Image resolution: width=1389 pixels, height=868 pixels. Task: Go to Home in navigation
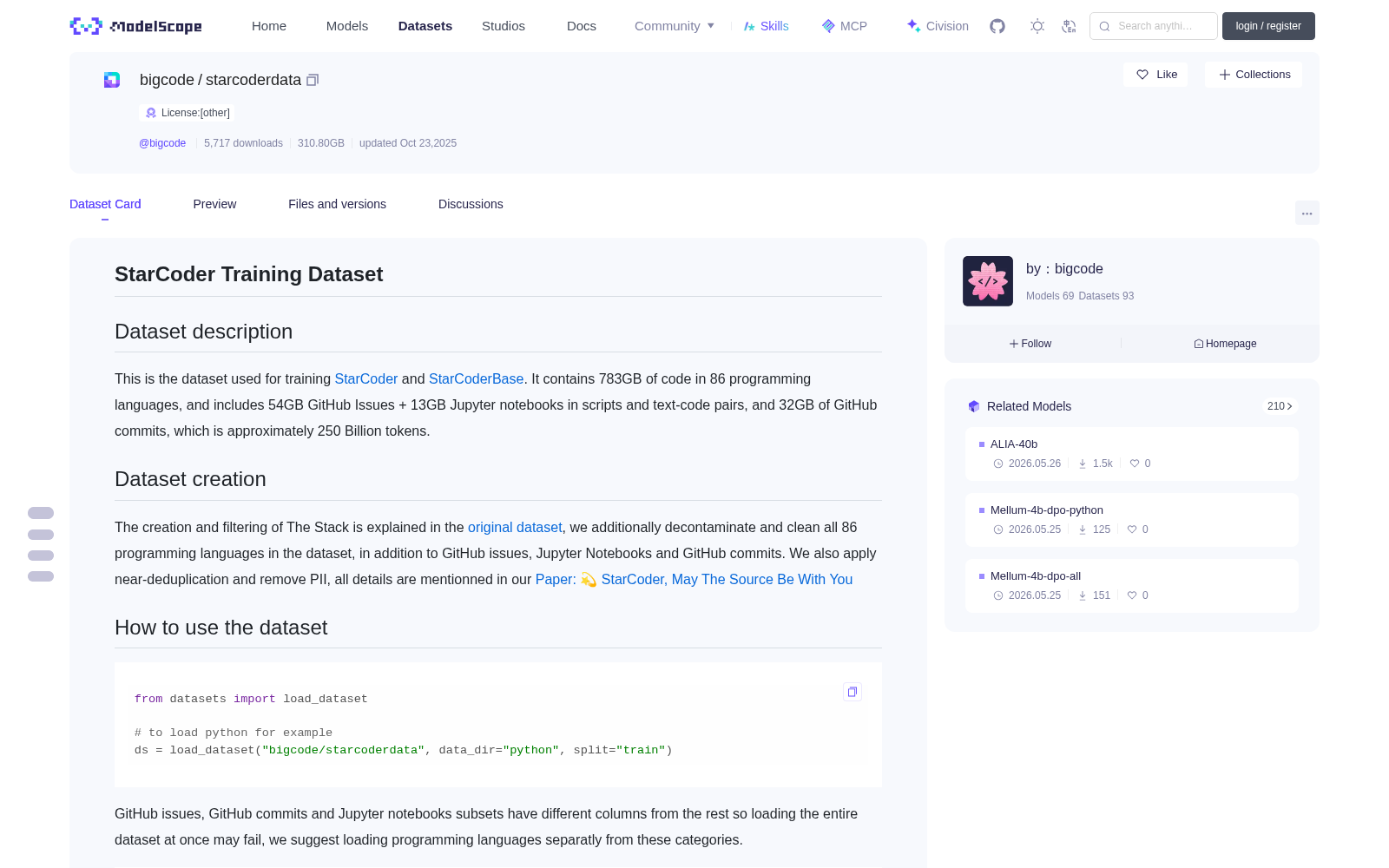[x=269, y=26]
